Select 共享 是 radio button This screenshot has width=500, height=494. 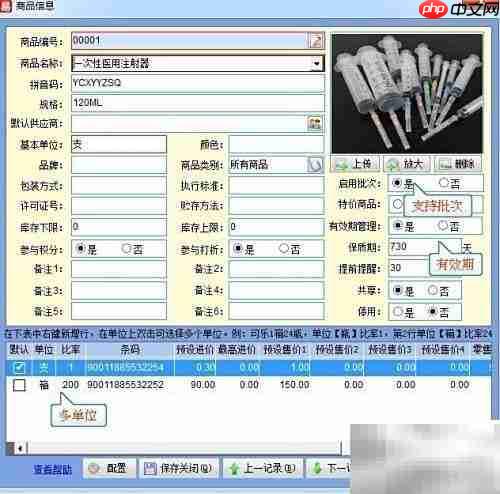[x=397, y=290]
